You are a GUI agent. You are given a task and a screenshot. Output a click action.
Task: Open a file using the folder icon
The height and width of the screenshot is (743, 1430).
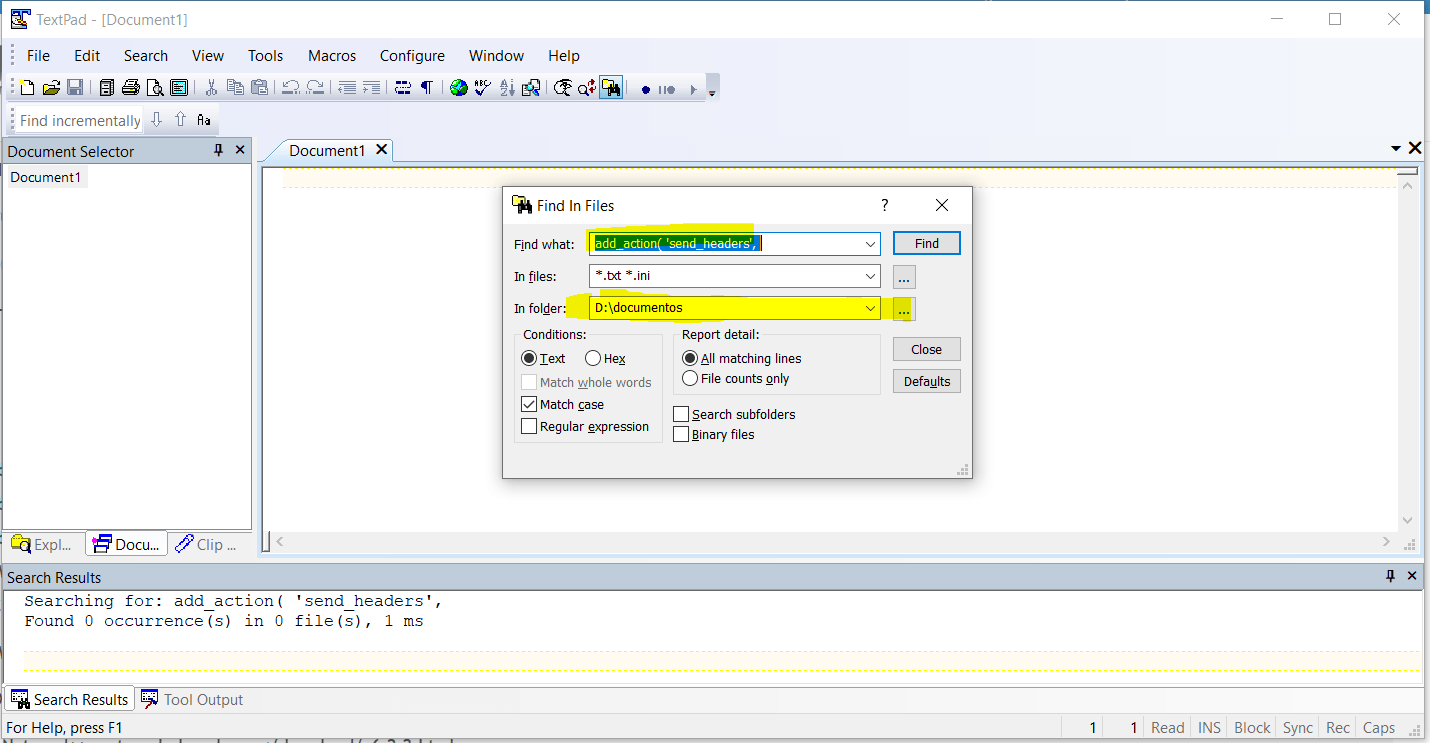click(51, 88)
